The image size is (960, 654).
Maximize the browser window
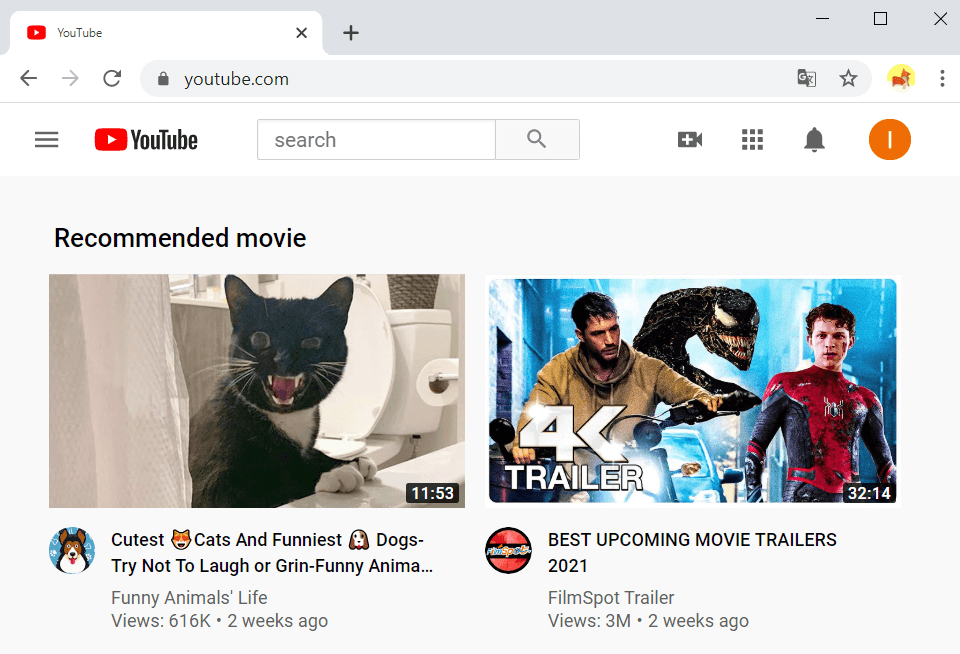[880, 18]
